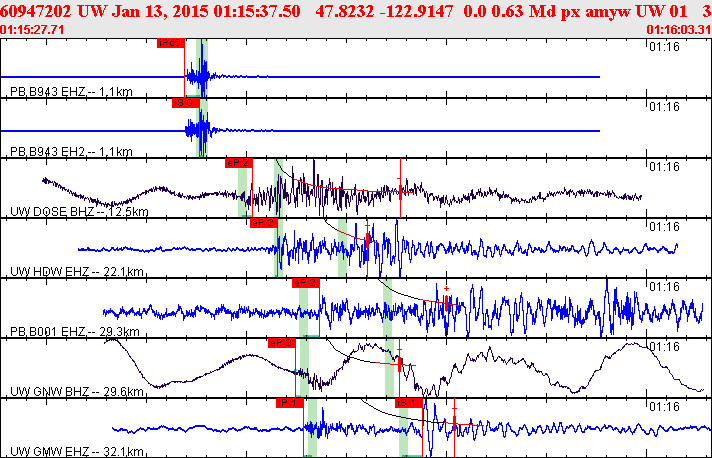Select the eP 2 pick flag on DOSE BHZ
Viewport: 712px width, 458px height.
point(238,163)
